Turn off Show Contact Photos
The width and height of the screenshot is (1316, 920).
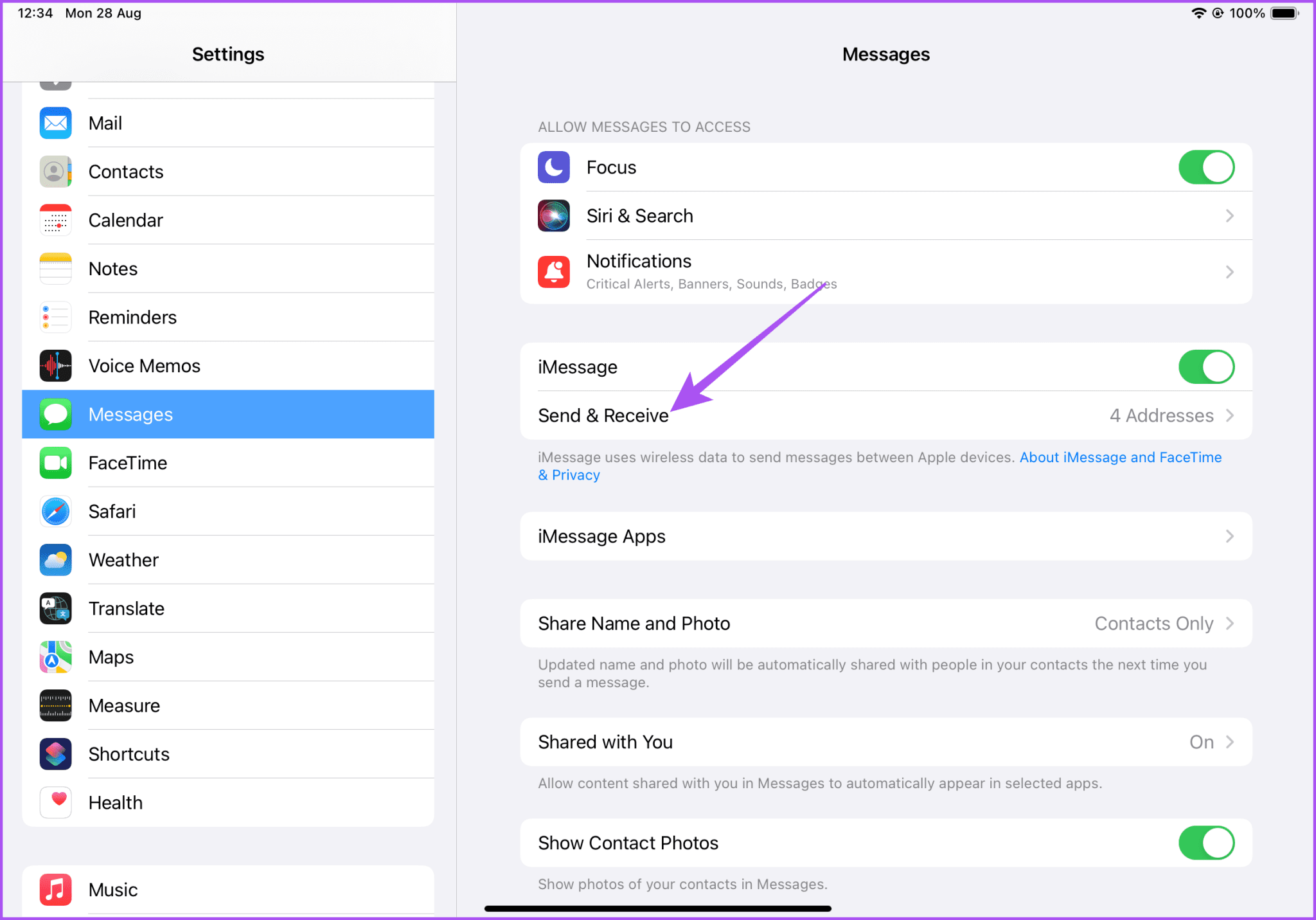click(1206, 843)
